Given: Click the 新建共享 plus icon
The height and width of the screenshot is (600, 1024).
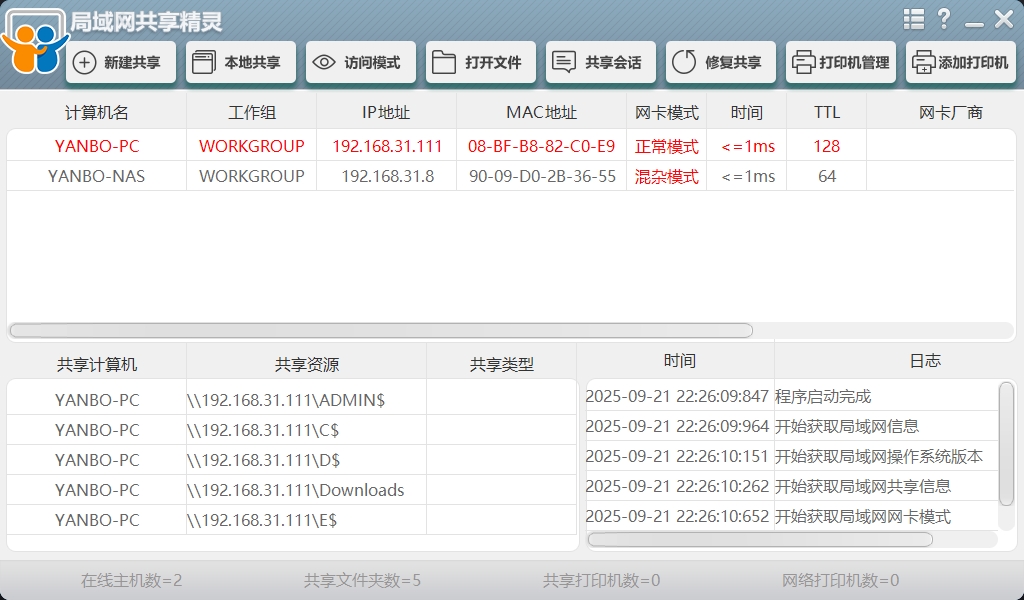Looking at the screenshot, I should point(86,63).
